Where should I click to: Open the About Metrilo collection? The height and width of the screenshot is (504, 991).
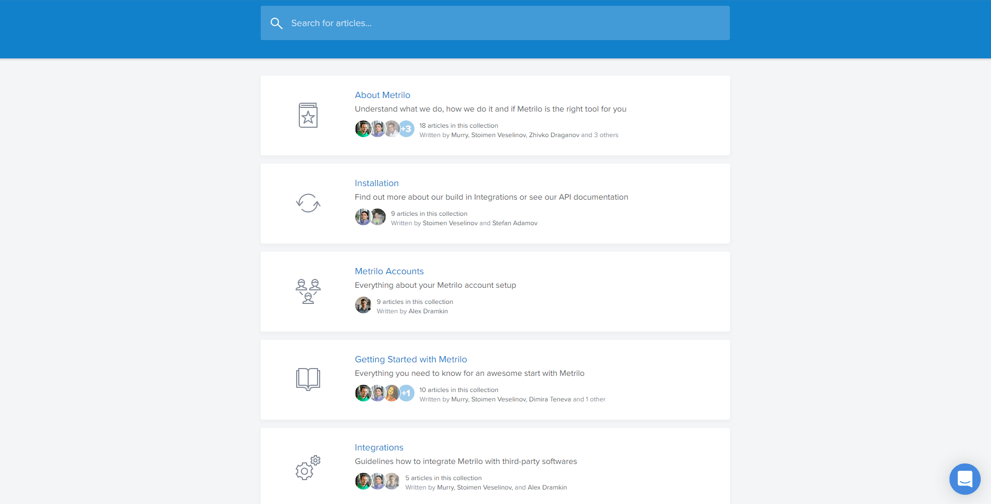pos(382,95)
